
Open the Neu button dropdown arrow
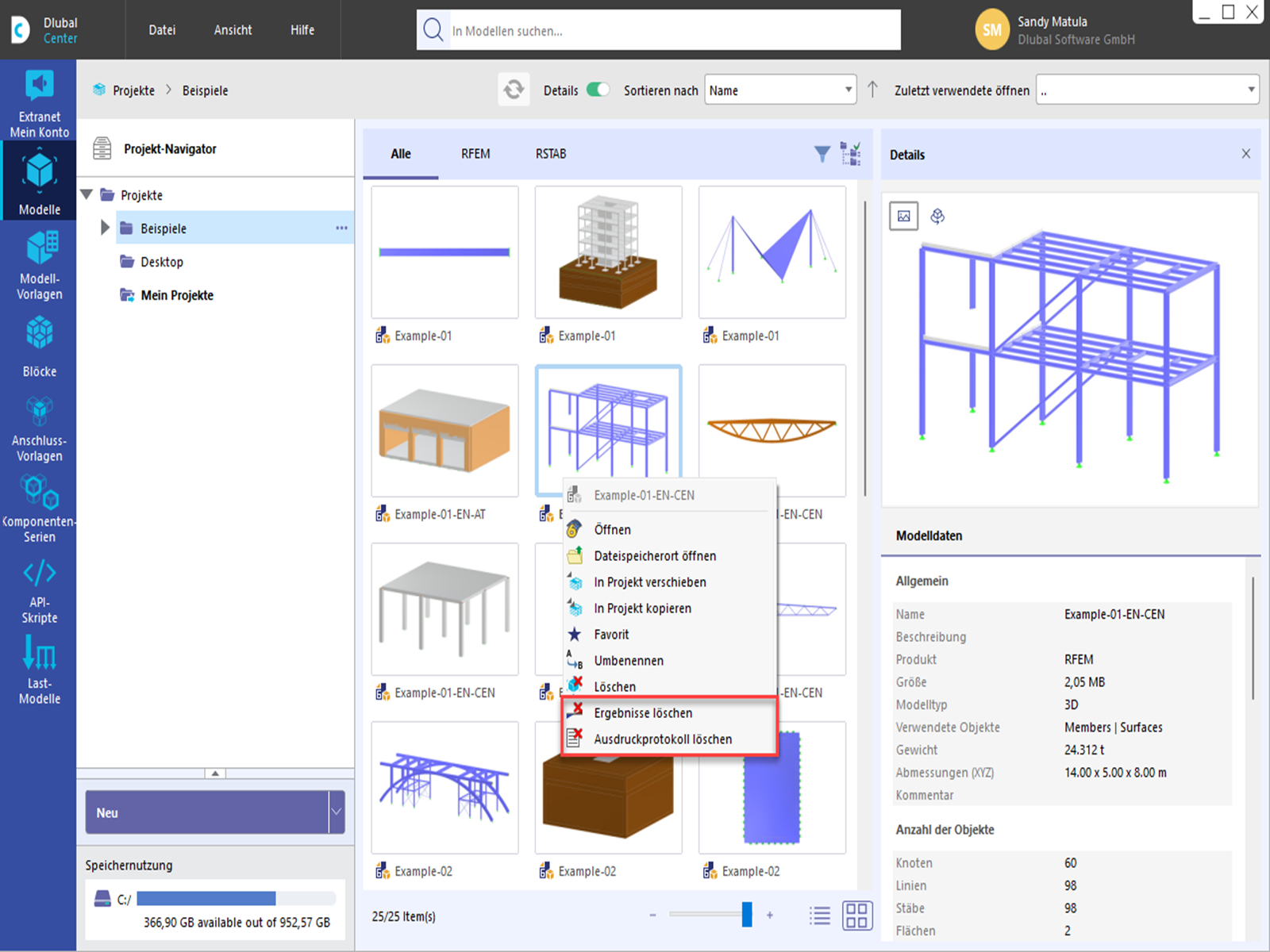tap(336, 812)
